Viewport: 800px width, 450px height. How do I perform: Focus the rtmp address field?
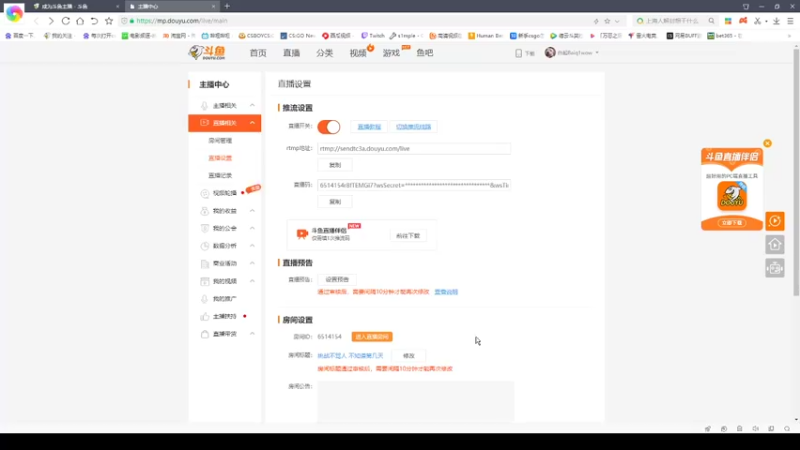[x=414, y=148]
